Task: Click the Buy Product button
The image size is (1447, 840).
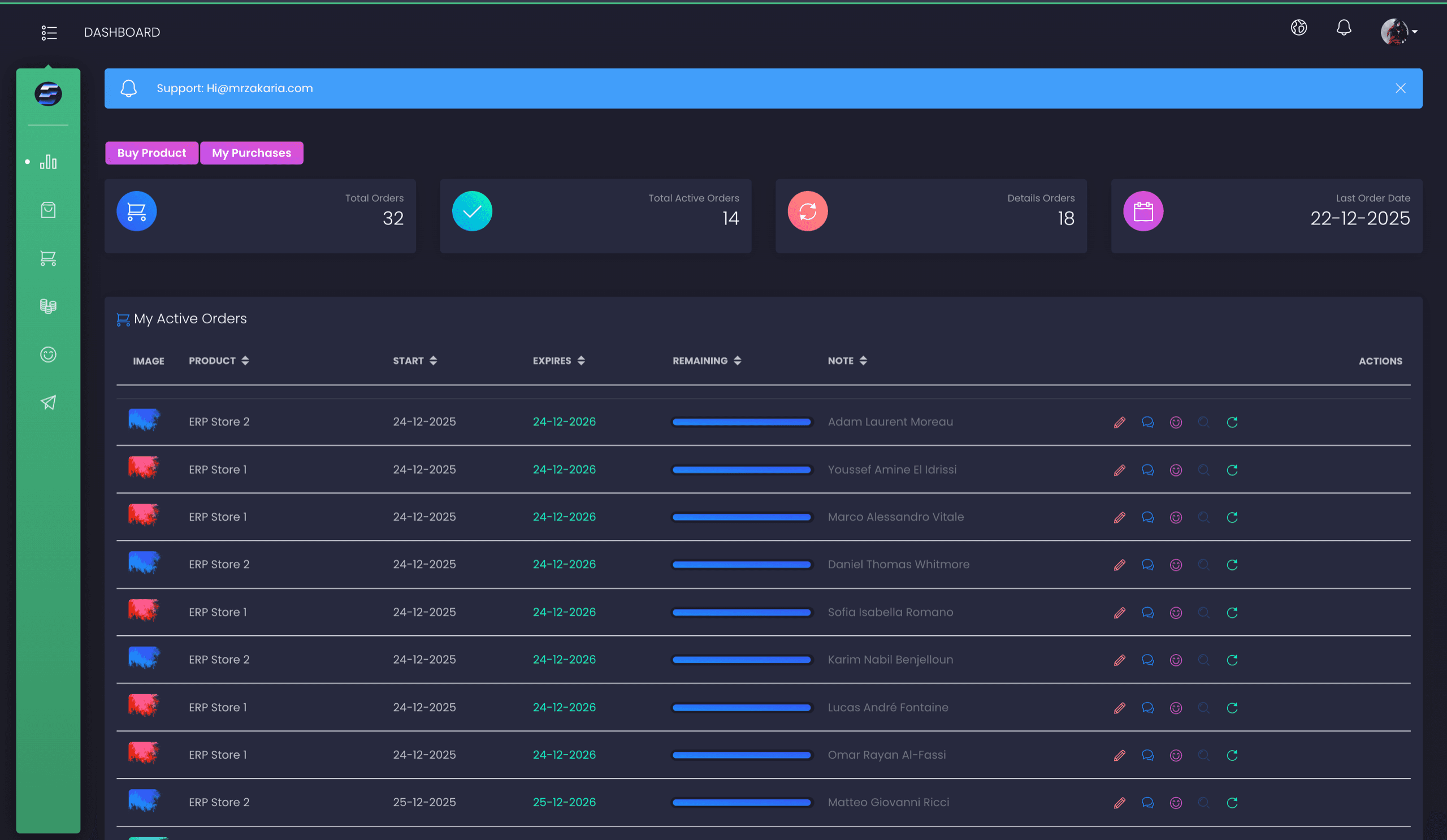Action: pos(151,153)
